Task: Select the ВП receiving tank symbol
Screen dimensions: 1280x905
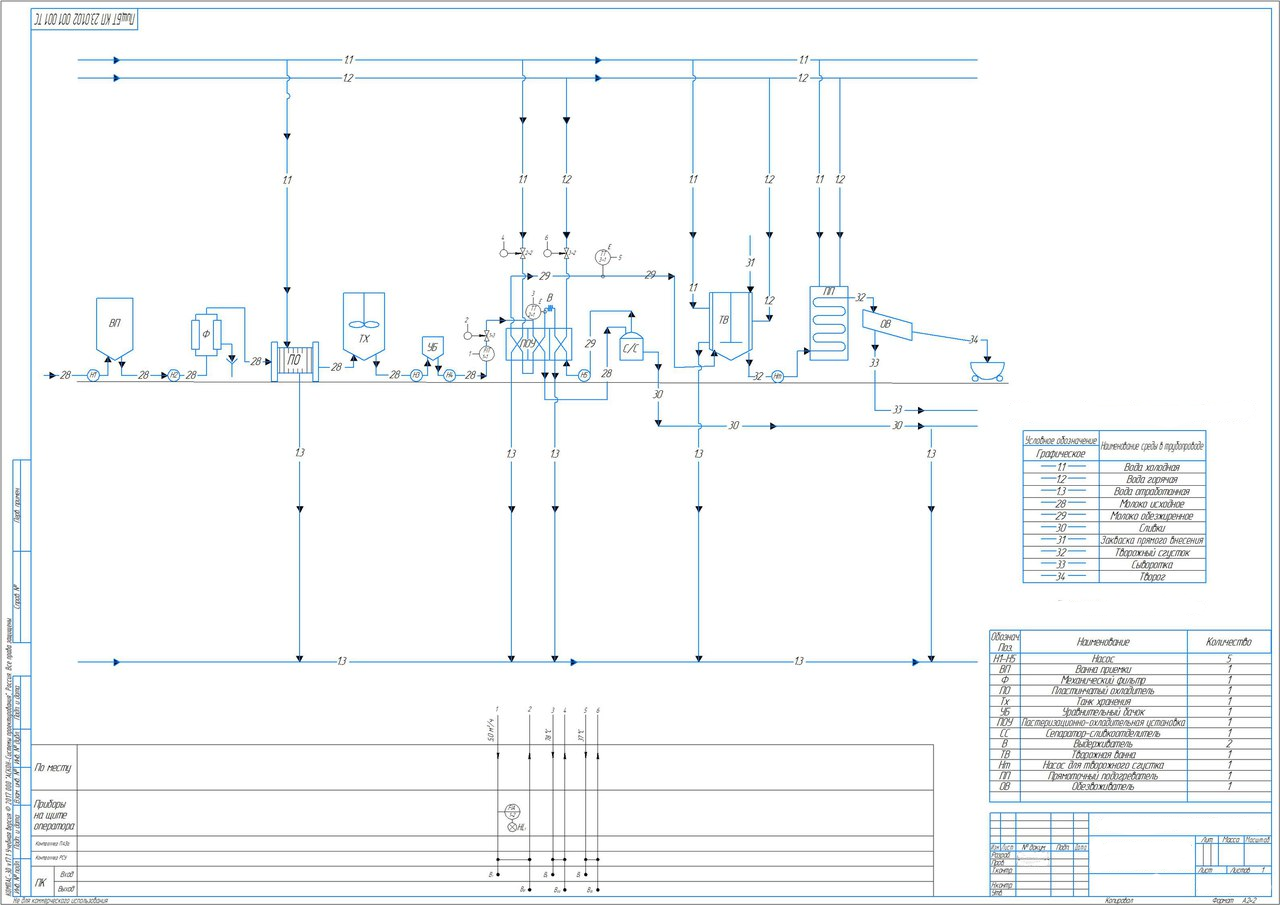Action: click(x=115, y=329)
